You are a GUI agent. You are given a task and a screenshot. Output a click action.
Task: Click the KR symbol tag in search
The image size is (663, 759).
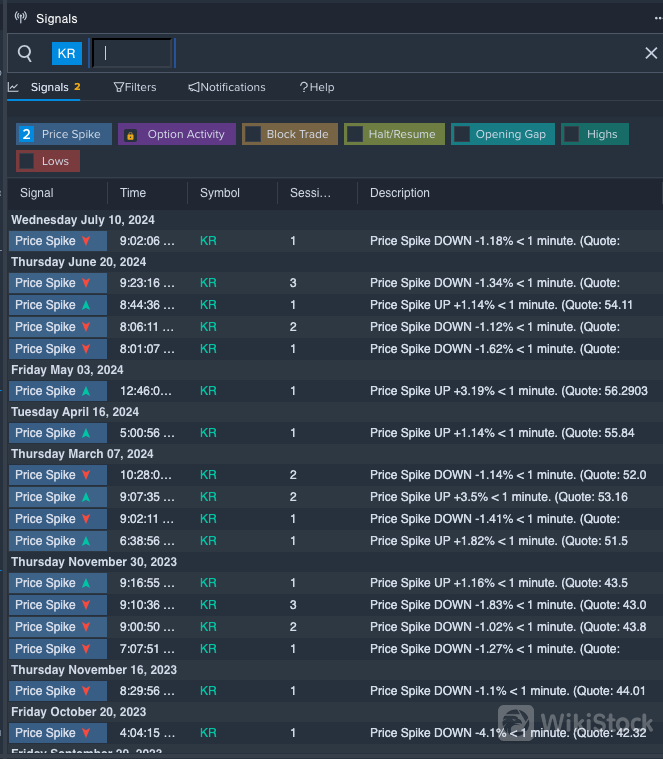[67, 53]
